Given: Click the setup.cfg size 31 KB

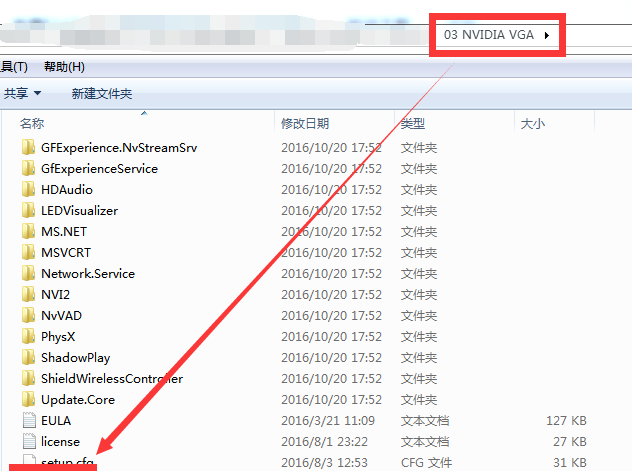Looking at the screenshot, I should point(570,463).
